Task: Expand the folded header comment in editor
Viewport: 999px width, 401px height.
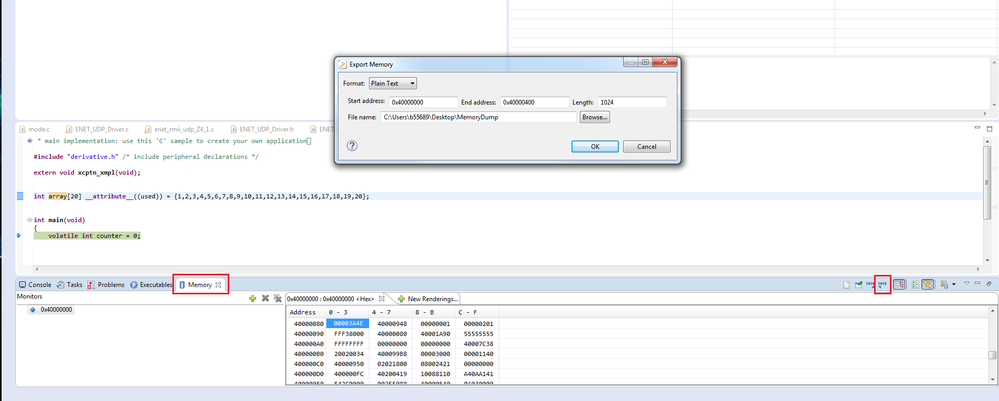Action: 30,140
